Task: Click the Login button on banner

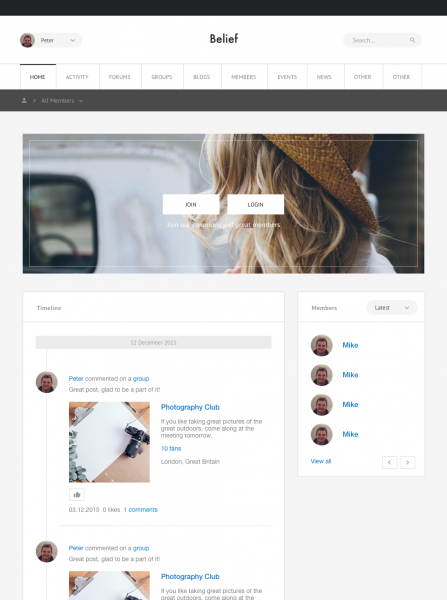Action: click(256, 204)
